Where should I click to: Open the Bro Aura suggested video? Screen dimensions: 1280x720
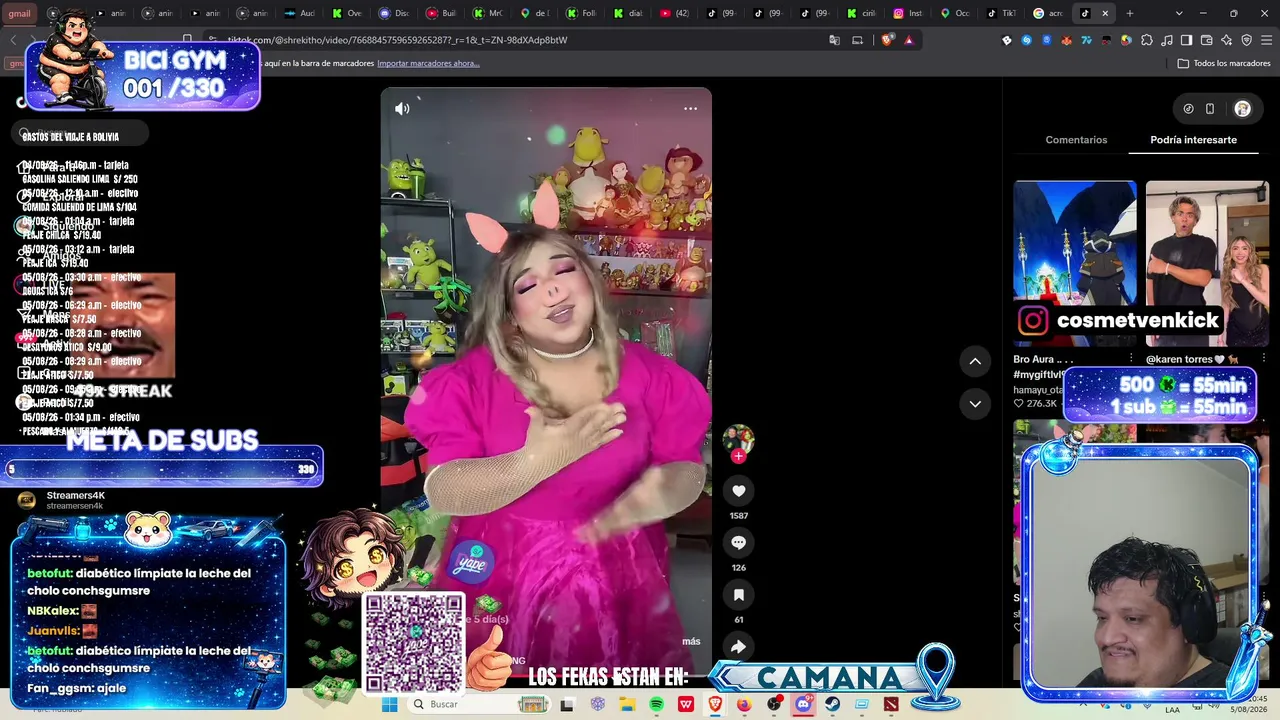click(x=1075, y=262)
